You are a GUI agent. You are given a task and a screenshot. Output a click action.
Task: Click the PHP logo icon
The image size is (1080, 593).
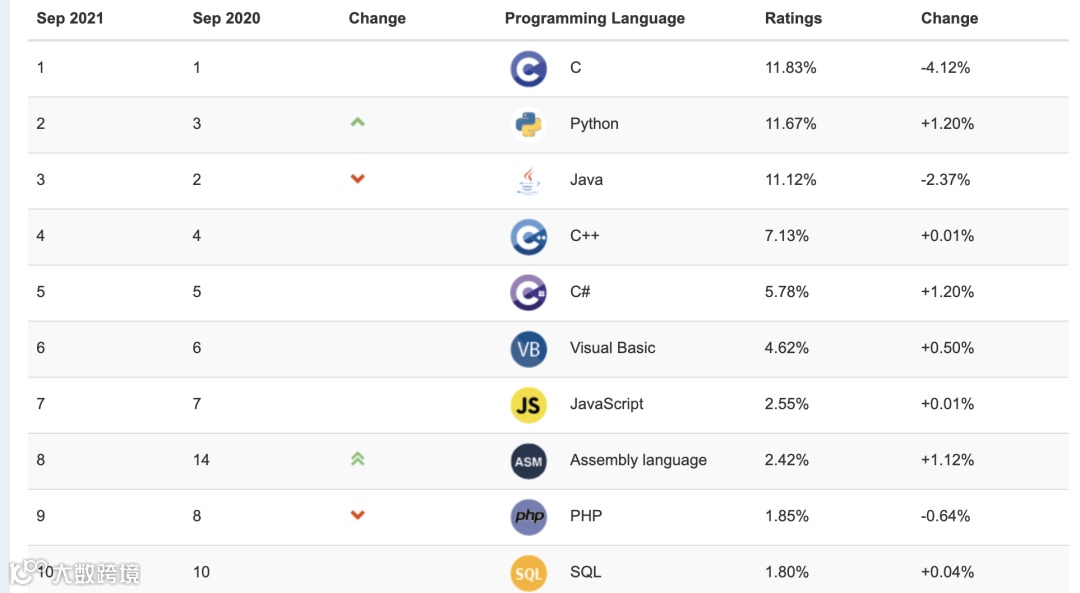coord(528,516)
